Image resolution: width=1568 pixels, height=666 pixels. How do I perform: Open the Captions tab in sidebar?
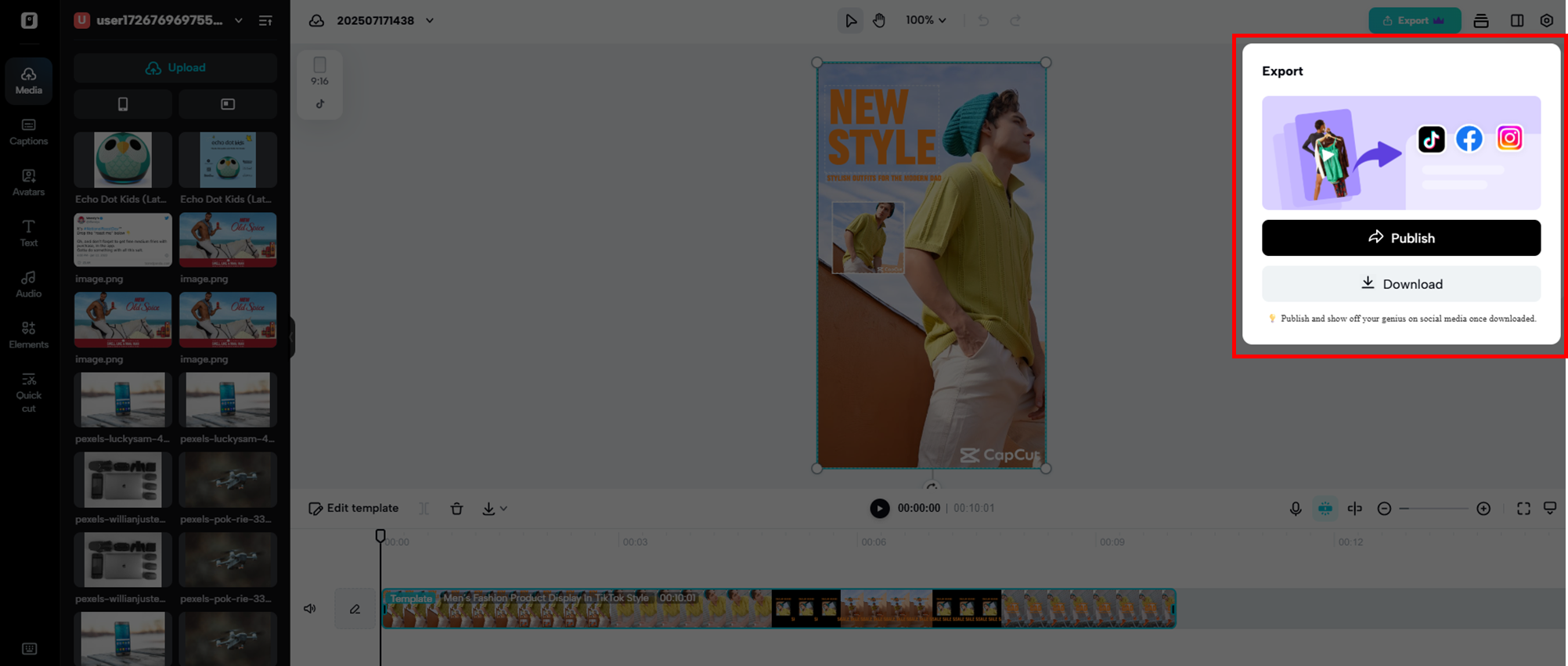click(29, 131)
